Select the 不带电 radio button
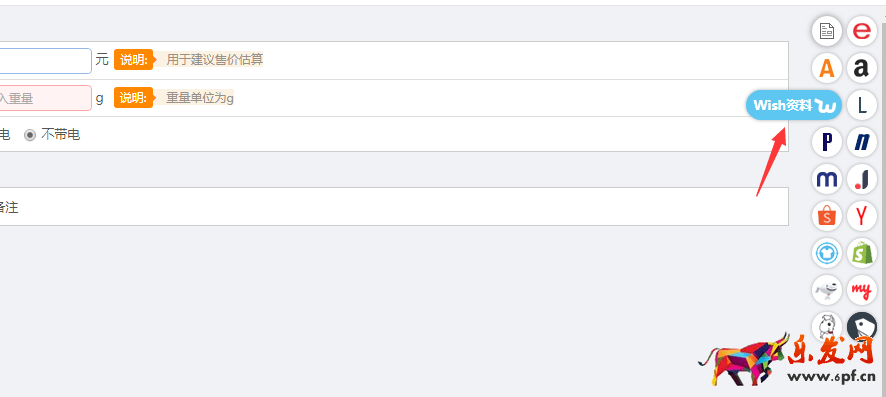Screen dimensions: 886x397 pyautogui.click(x=29, y=135)
